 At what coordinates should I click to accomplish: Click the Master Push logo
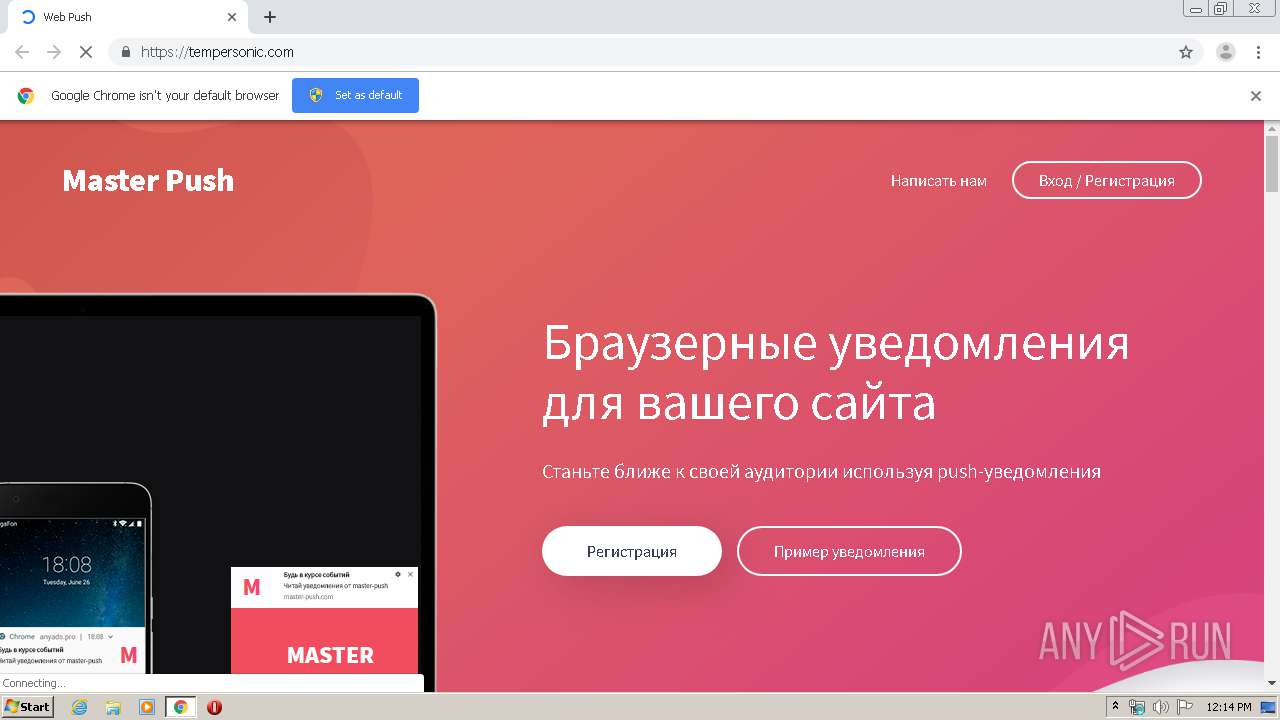(148, 180)
